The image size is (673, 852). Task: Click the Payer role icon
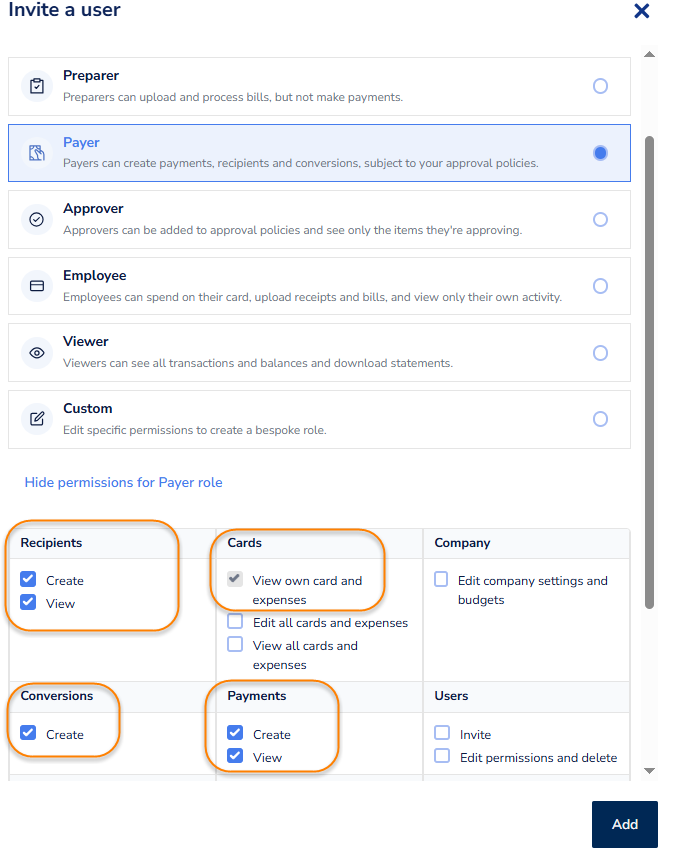point(37,153)
